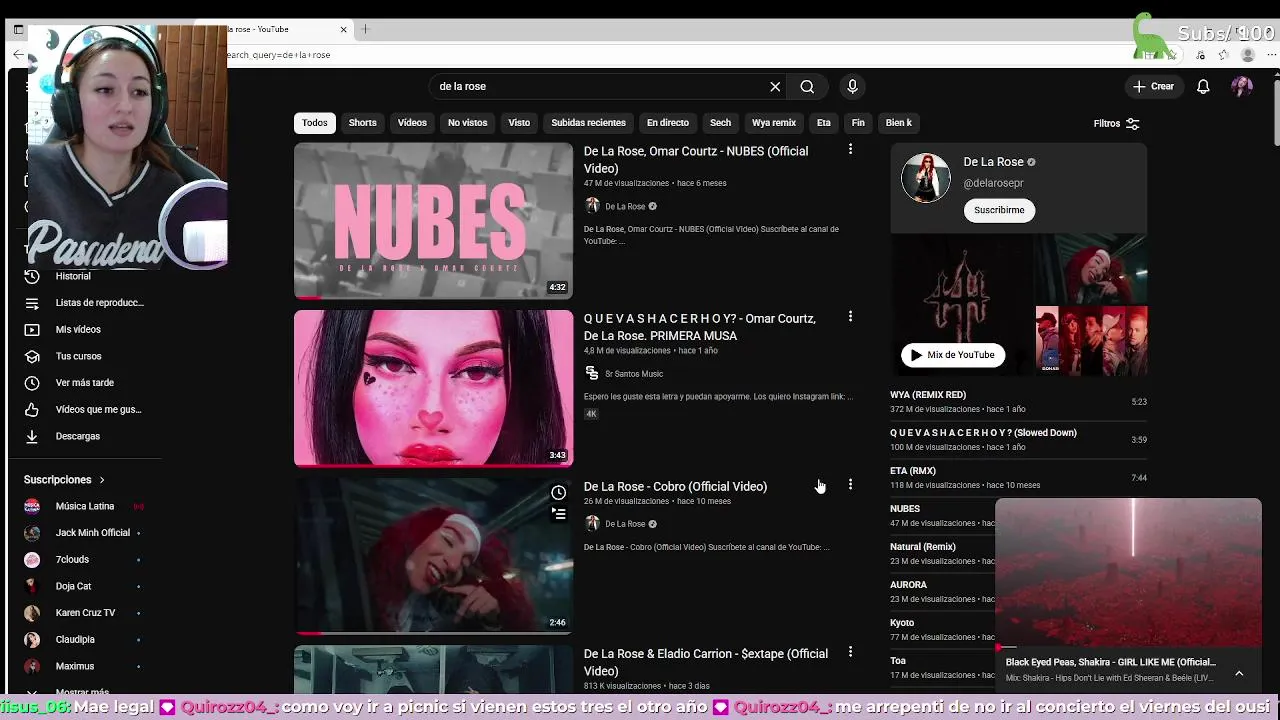This screenshot has width=1280, height=720.
Task: Expand the Suscripciones section chevron
Action: click(x=101, y=480)
